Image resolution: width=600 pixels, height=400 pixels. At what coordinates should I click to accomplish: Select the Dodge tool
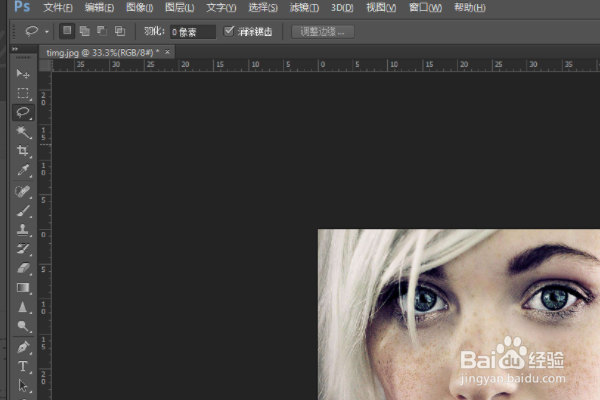[23, 326]
